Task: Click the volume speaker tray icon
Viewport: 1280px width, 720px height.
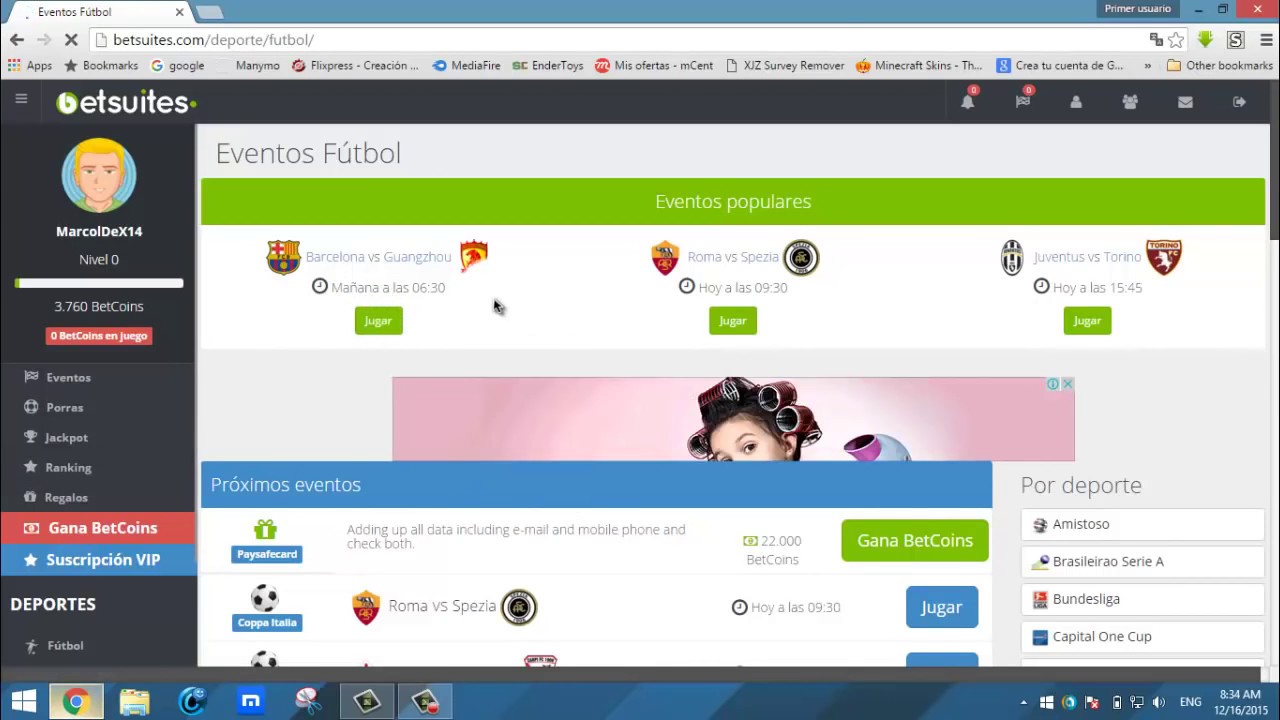Action: point(1159,702)
